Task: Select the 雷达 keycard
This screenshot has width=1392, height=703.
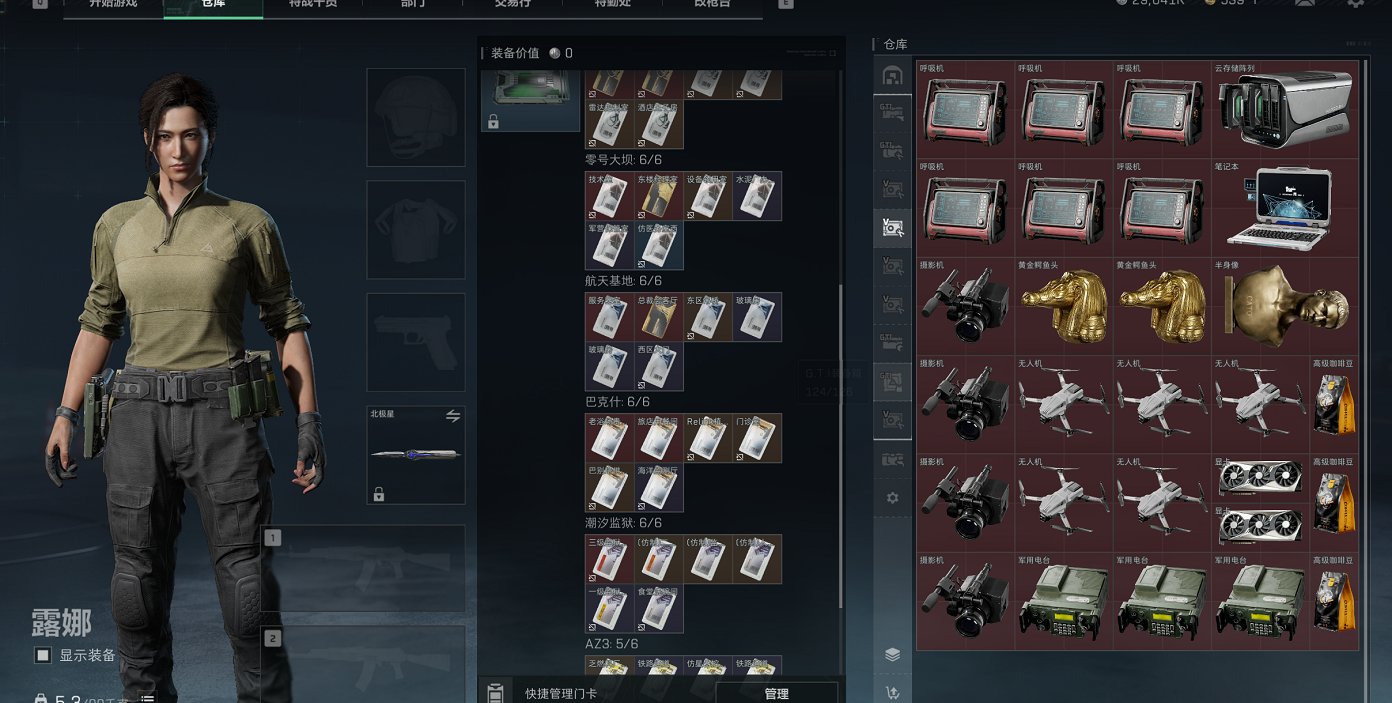Action: (x=610, y=124)
